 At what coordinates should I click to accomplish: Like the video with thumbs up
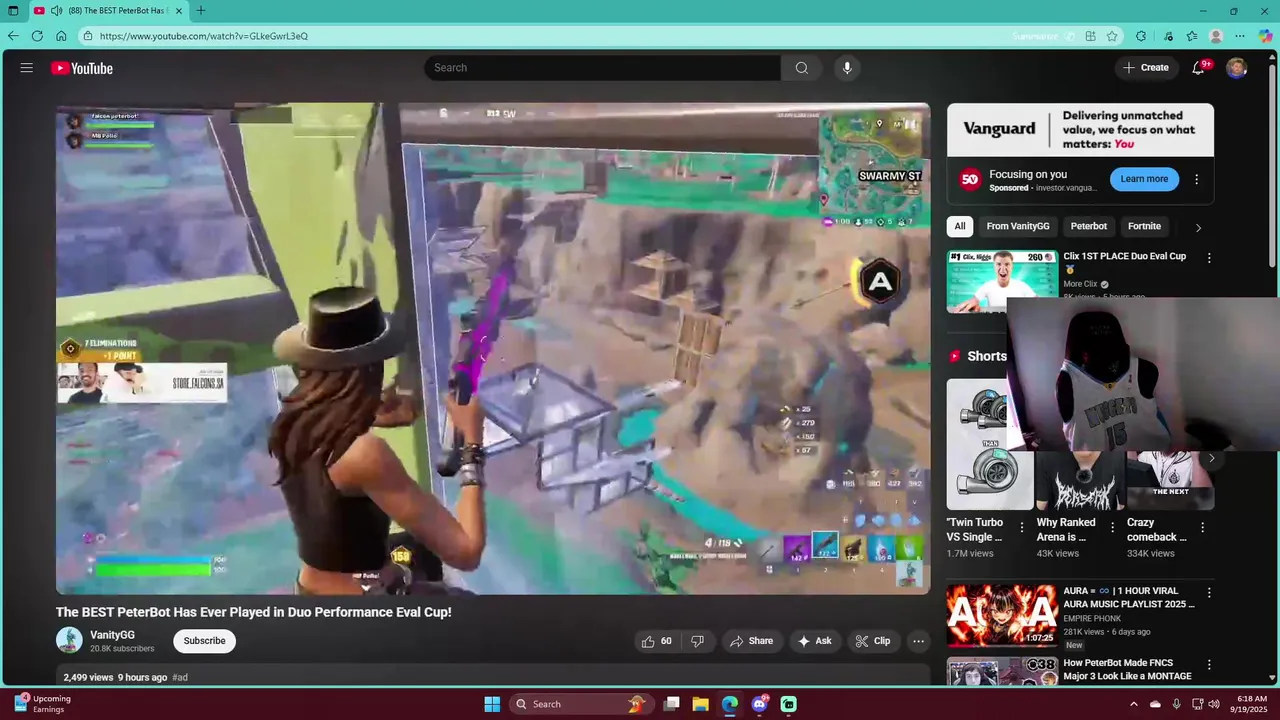(x=657, y=641)
